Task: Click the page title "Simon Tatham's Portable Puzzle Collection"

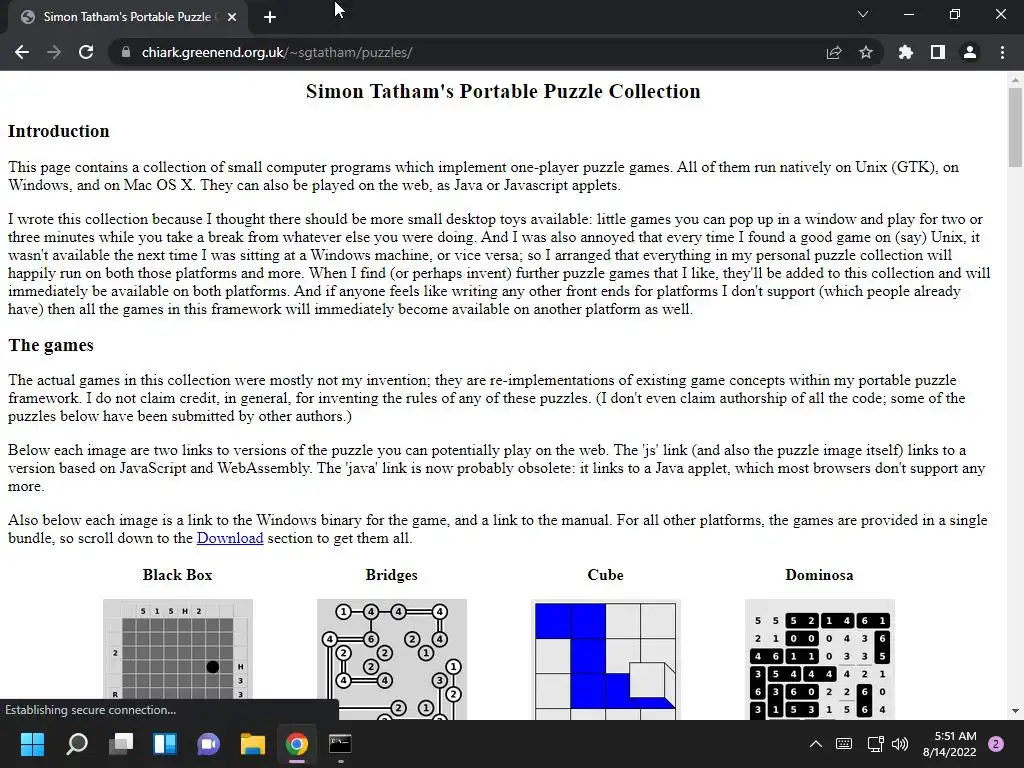Action: click(x=503, y=91)
